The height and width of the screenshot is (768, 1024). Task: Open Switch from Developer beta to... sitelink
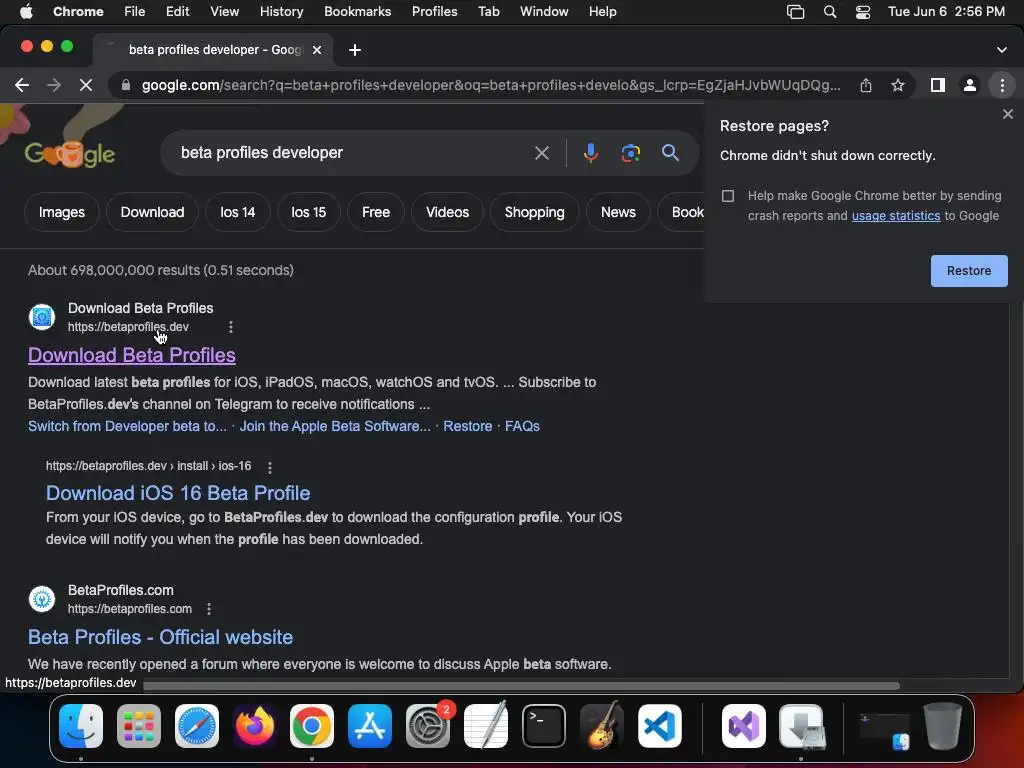[127, 426]
